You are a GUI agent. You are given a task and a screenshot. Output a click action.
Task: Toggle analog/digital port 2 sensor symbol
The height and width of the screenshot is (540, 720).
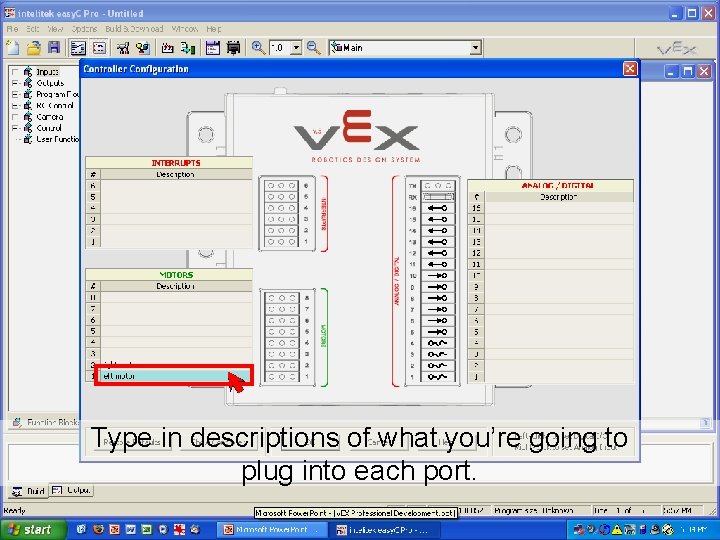437,366
